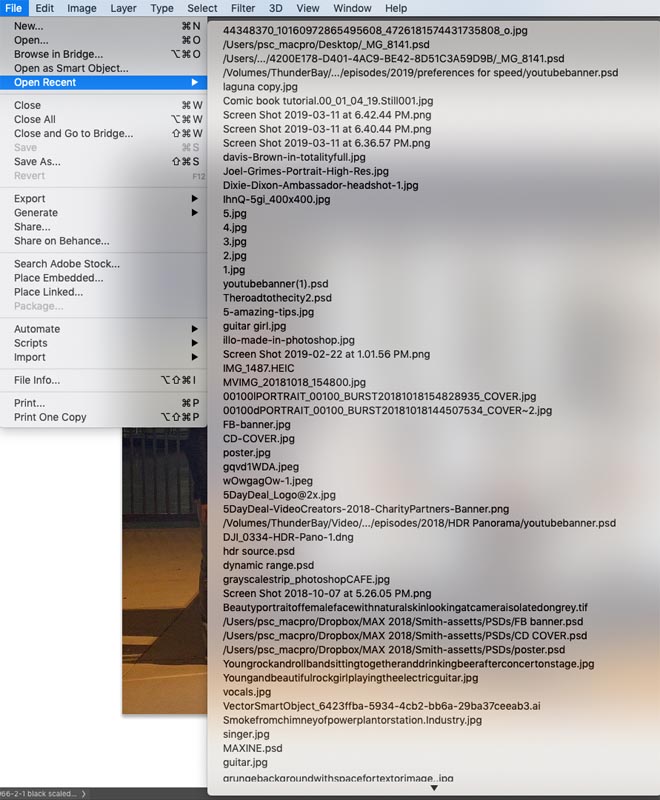The image size is (660, 800).
Task: Open the Edit menu
Action: [x=44, y=8]
